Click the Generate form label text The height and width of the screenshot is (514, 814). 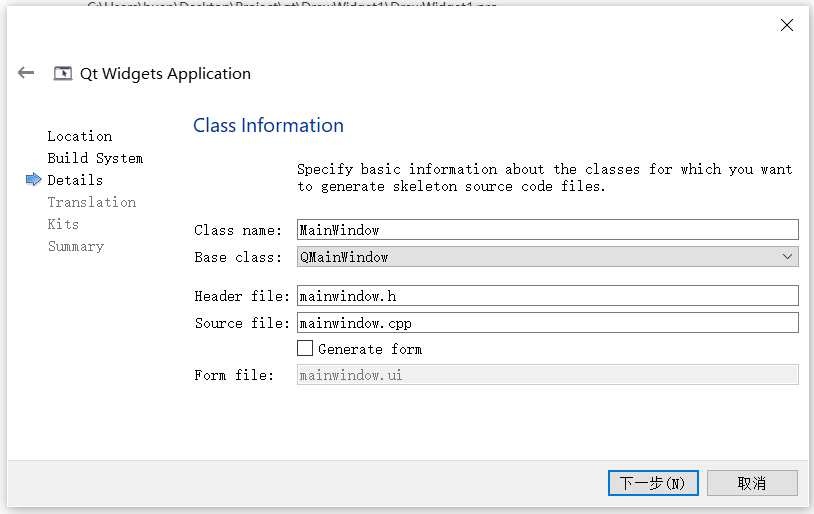tap(370, 349)
